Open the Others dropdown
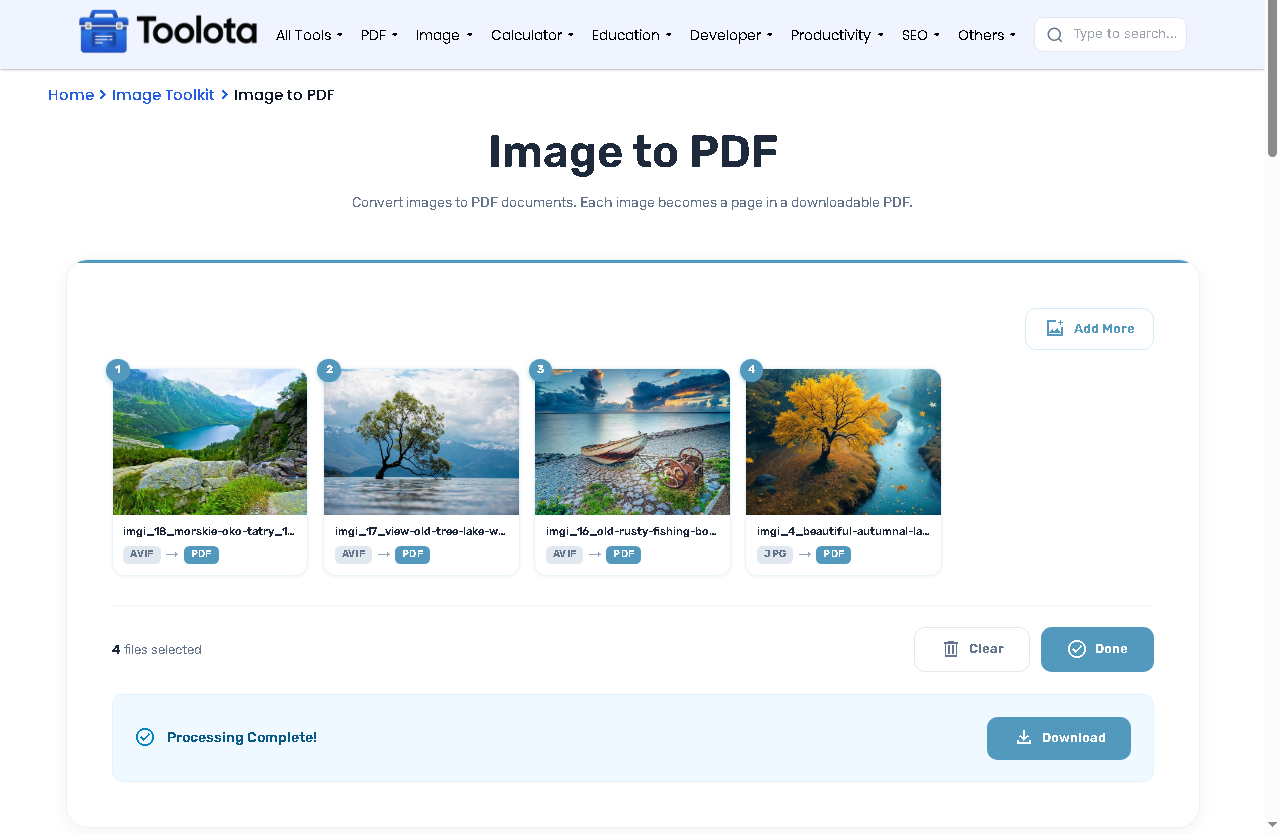Image resolution: width=1279 pixels, height=834 pixels. tap(986, 35)
